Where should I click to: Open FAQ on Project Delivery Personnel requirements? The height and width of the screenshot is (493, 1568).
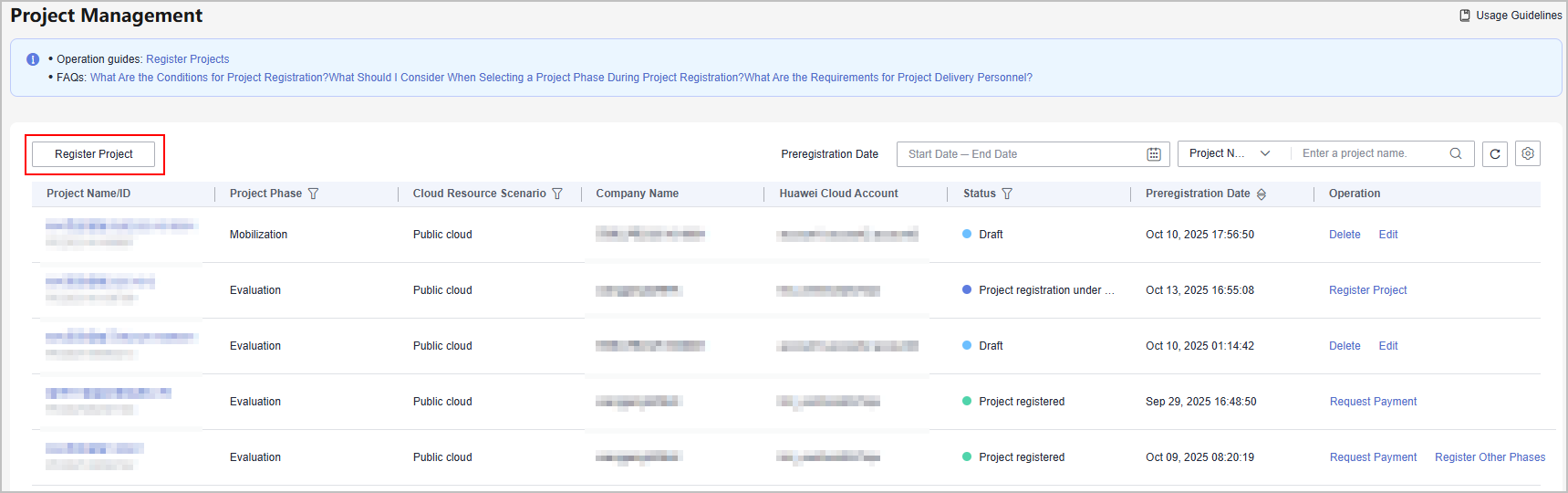(888, 78)
